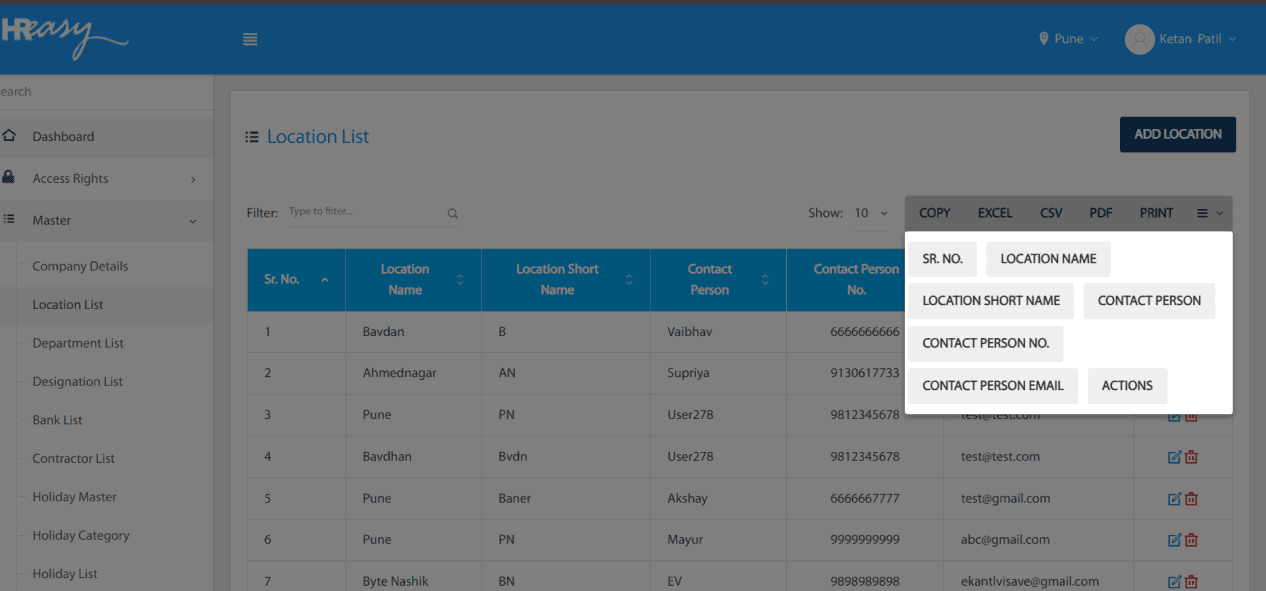Toggle SR. NO. column visibility
This screenshot has width=1266, height=591.
point(942,259)
